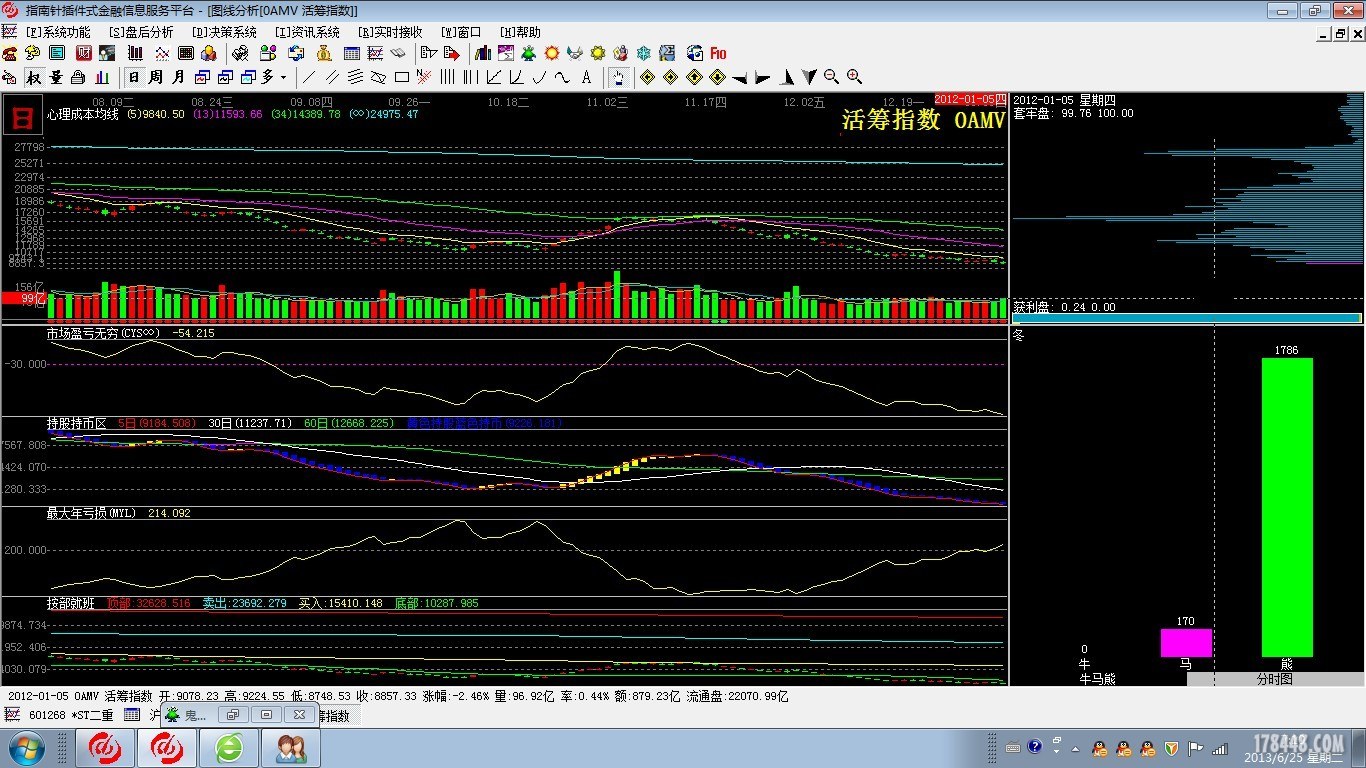The height and width of the screenshot is (768, 1366).
Task: Select the single trend line drawing tool
Action: [x=308, y=77]
